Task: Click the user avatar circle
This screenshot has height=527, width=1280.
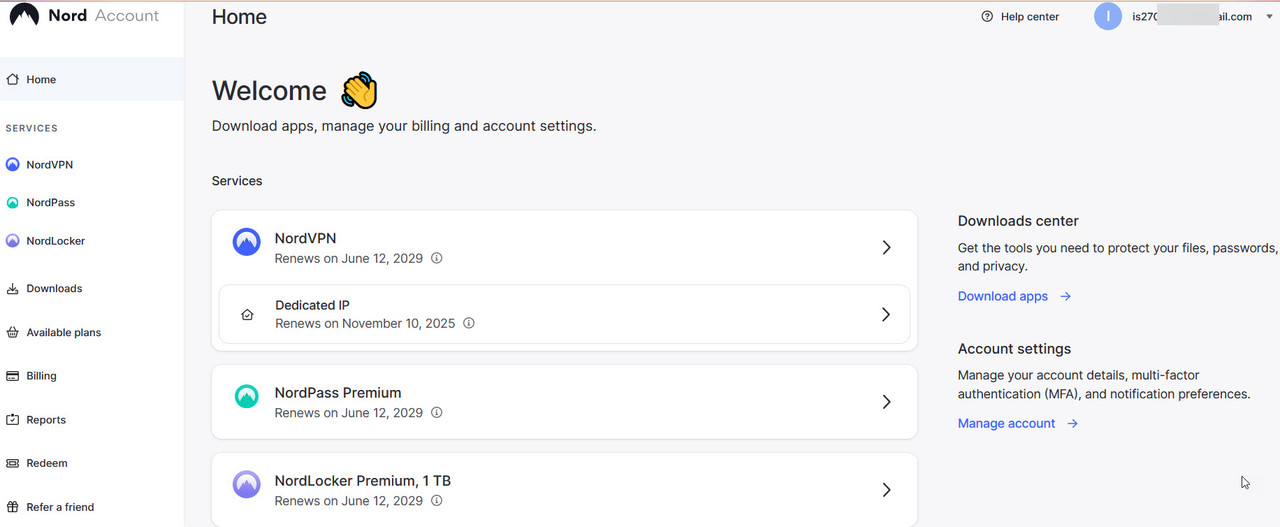Action: coord(1108,16)
